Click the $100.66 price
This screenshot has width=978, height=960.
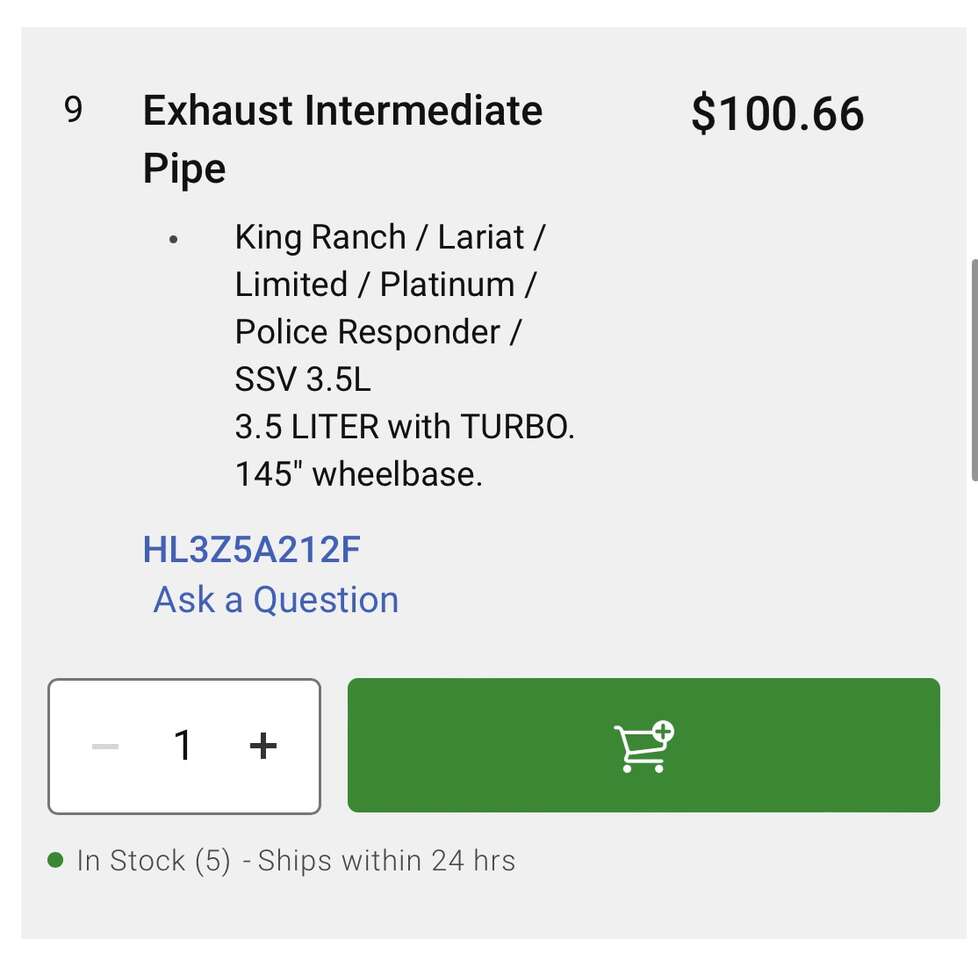[x=777, y=114]
